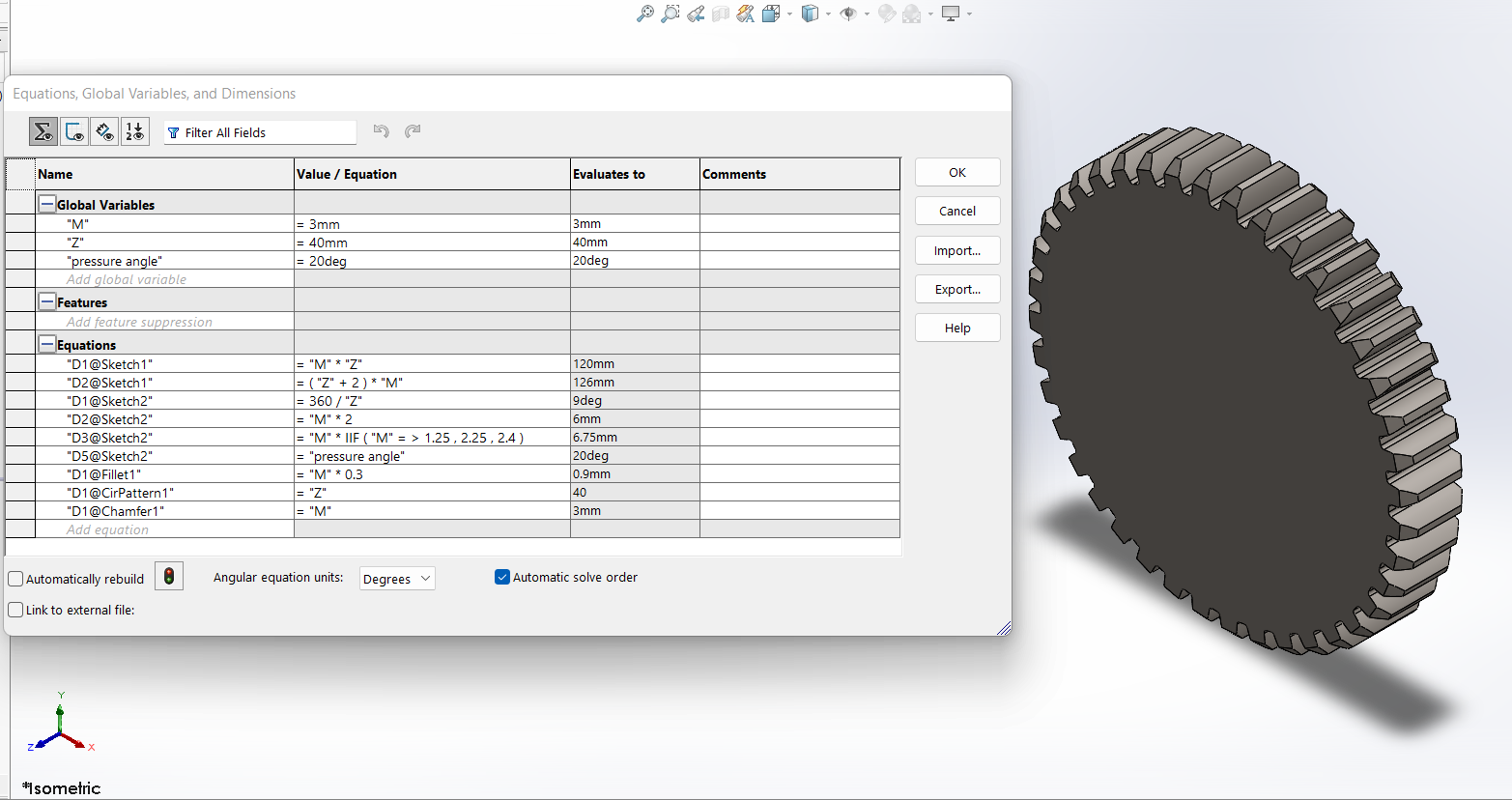Screen dimensions: 1512x800
Task: Click the Cancel button
Action: 957,211
